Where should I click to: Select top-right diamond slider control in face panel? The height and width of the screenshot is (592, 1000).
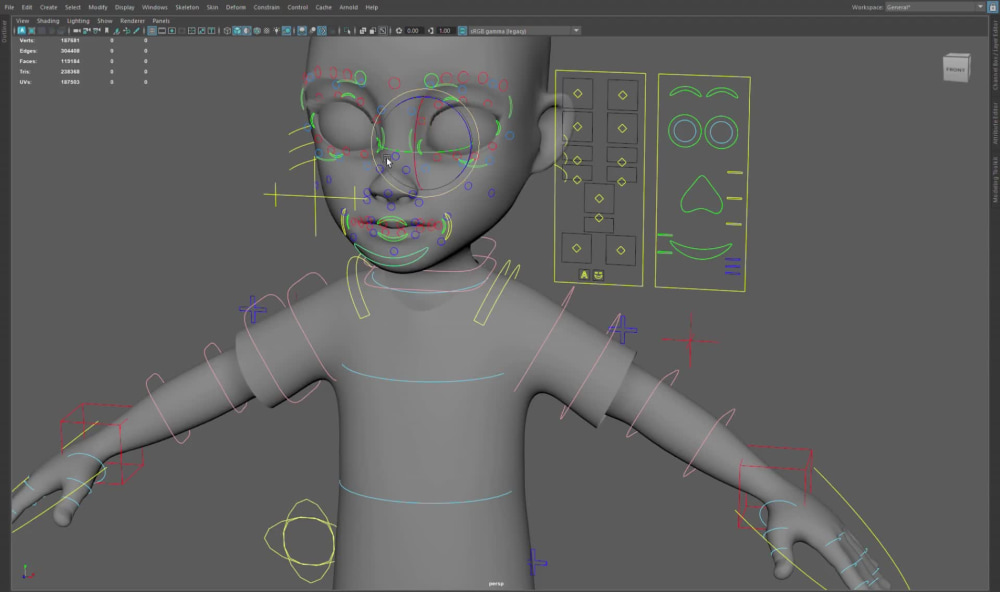622,95
